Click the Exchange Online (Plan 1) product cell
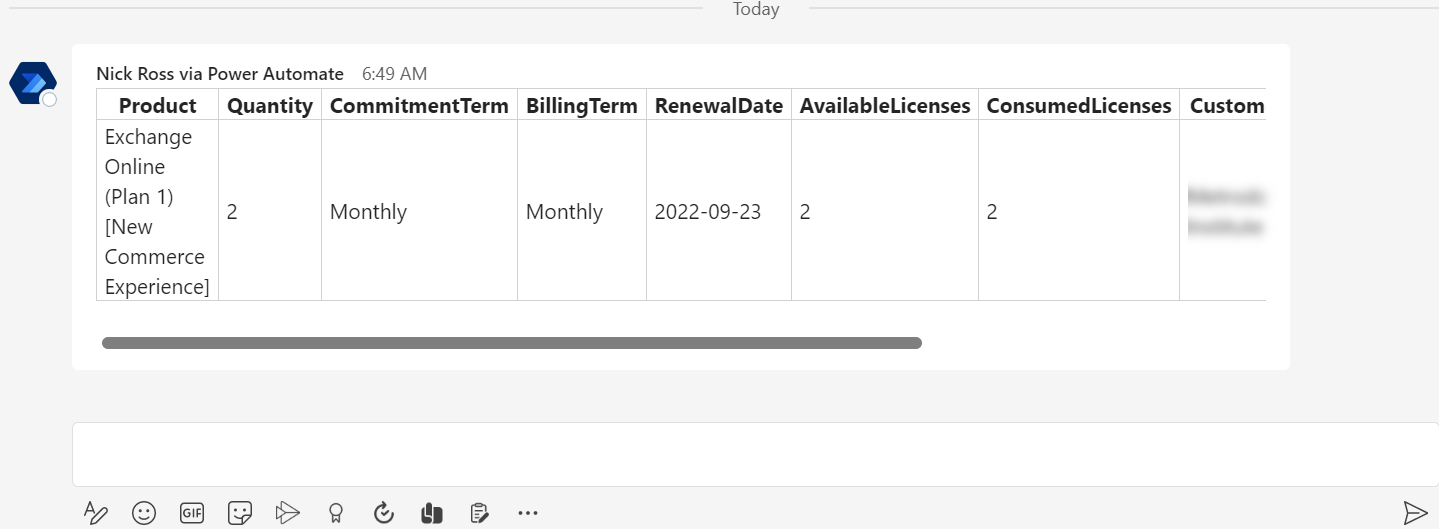This screenshot has width=1439, height=529. click(x=157, y=212)
